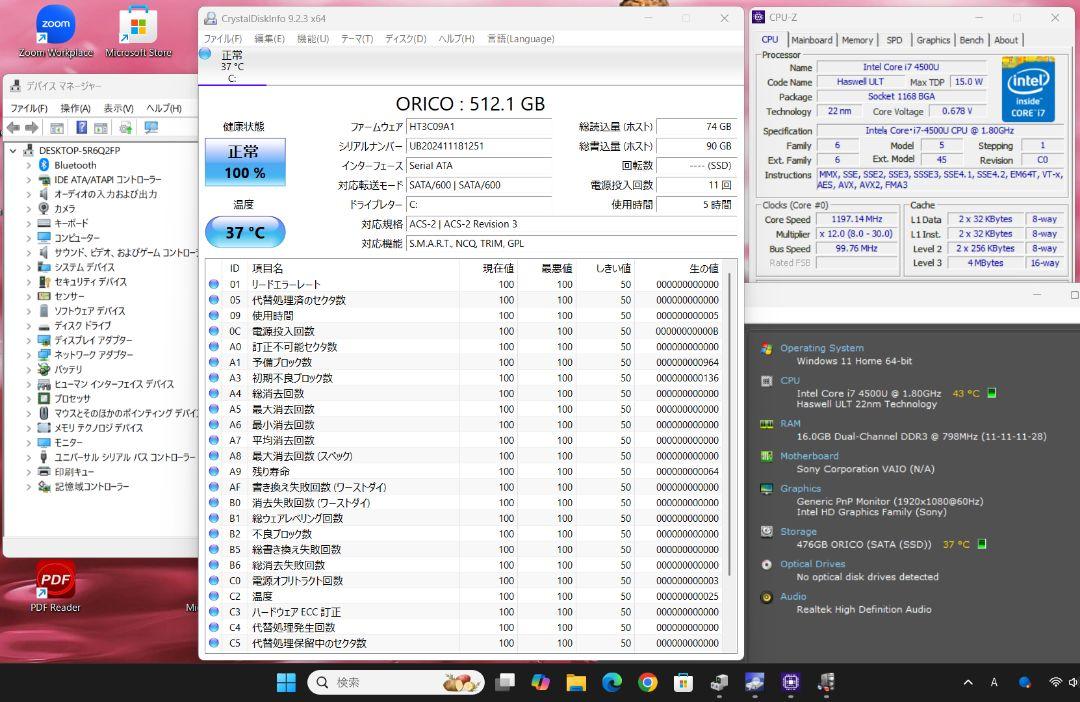This screenshot has height=702, width=1080.
Task: Open Device Manager 表示(V) menu
Action: (x=118, y=108)
